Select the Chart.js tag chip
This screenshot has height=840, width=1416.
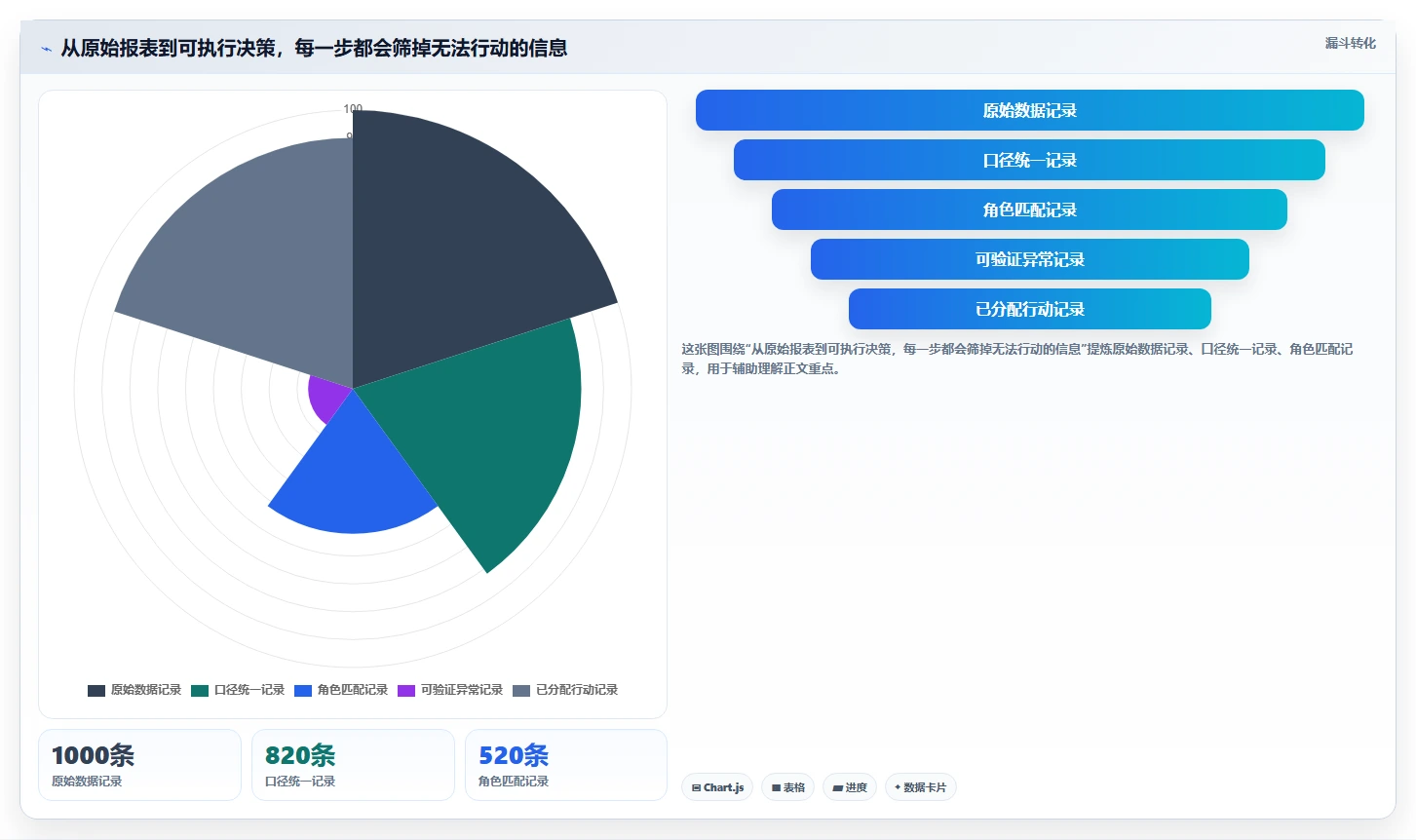click(717, 787)
